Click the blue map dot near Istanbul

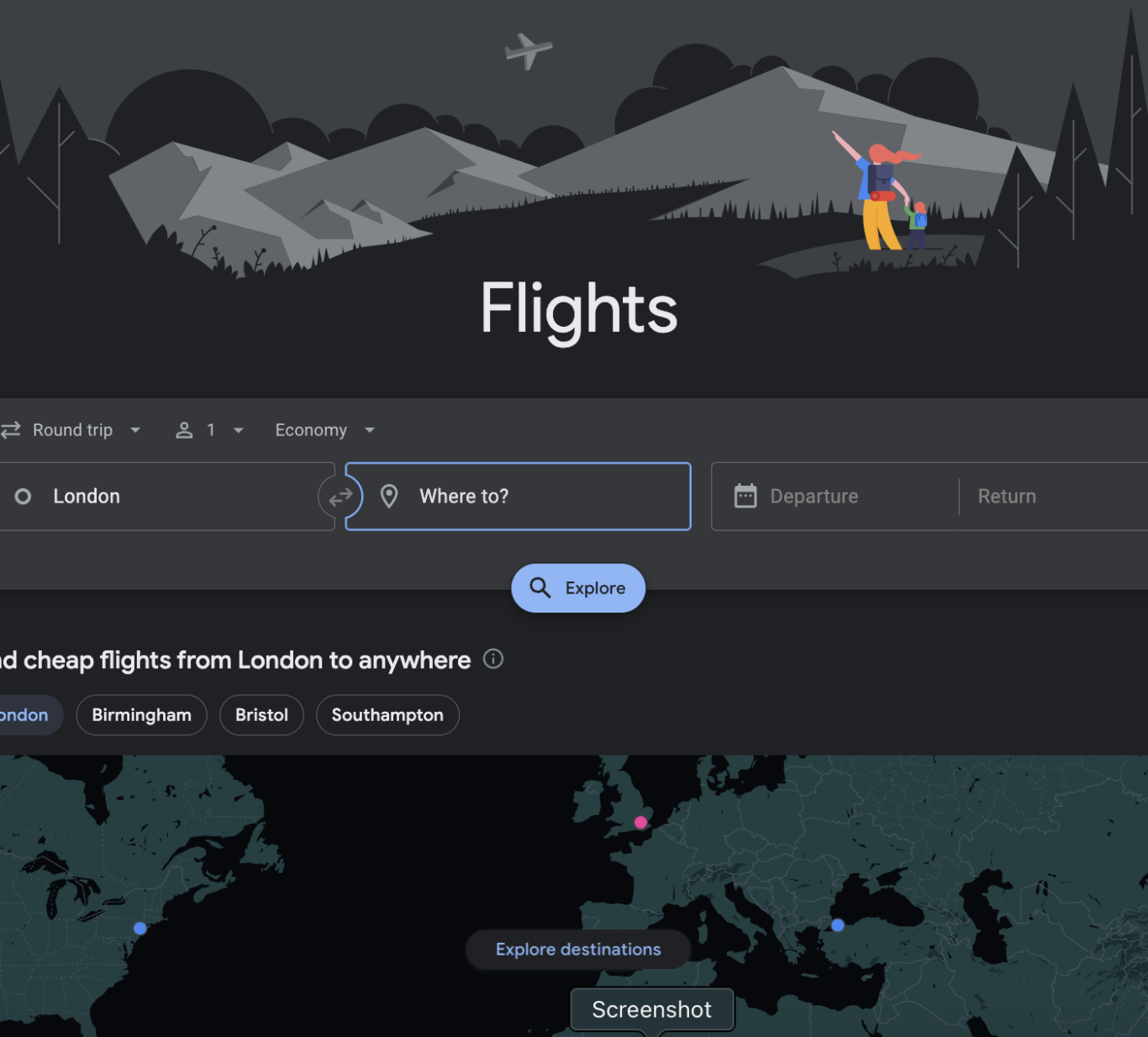coord(838,925)
